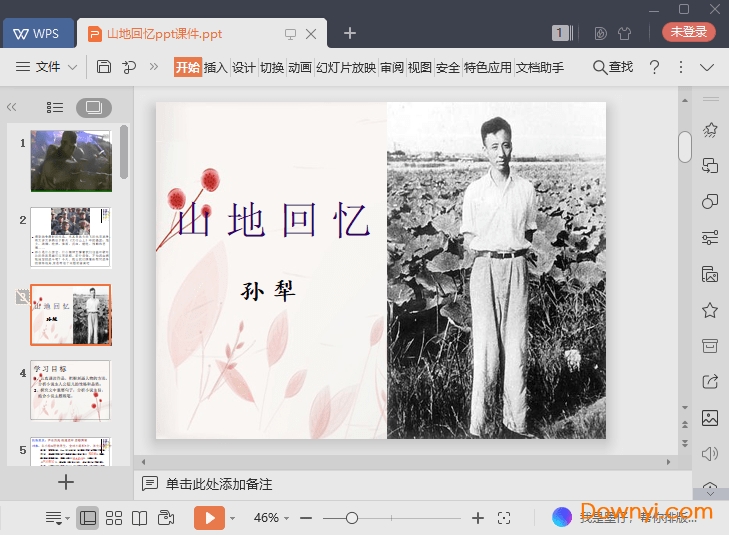This screenshot has width=729, height=535.
Task: Open the notes layout dropdown in status bar
Action: point(57,518)
